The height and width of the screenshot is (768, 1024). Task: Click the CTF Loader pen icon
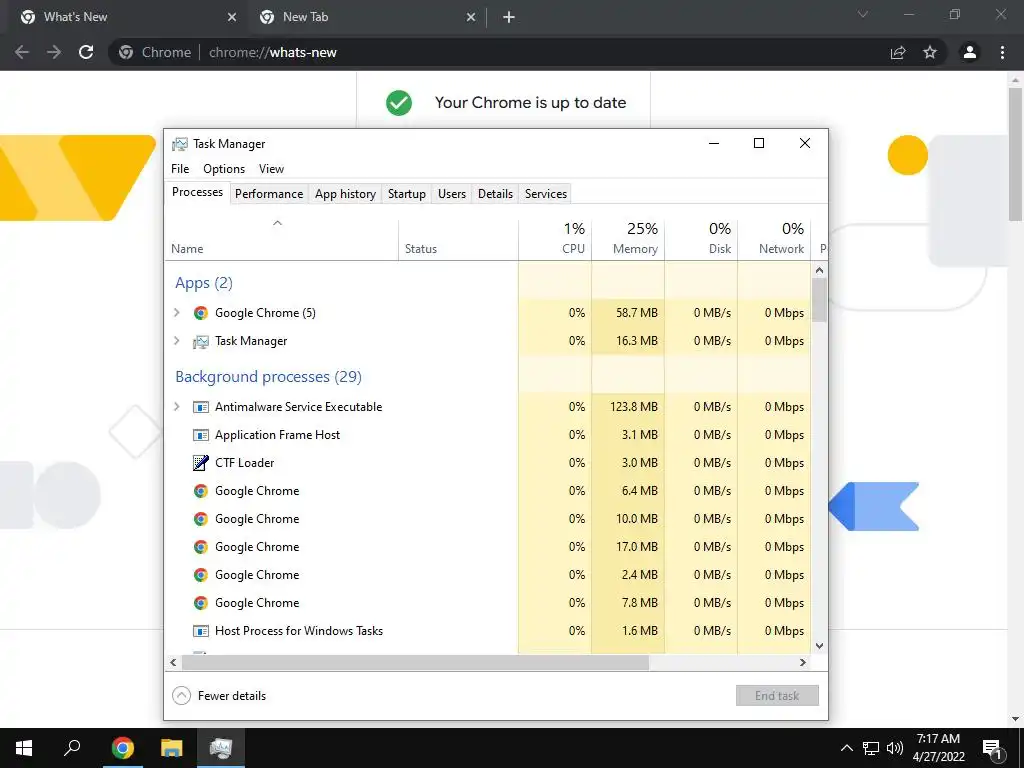pos(200,463)
